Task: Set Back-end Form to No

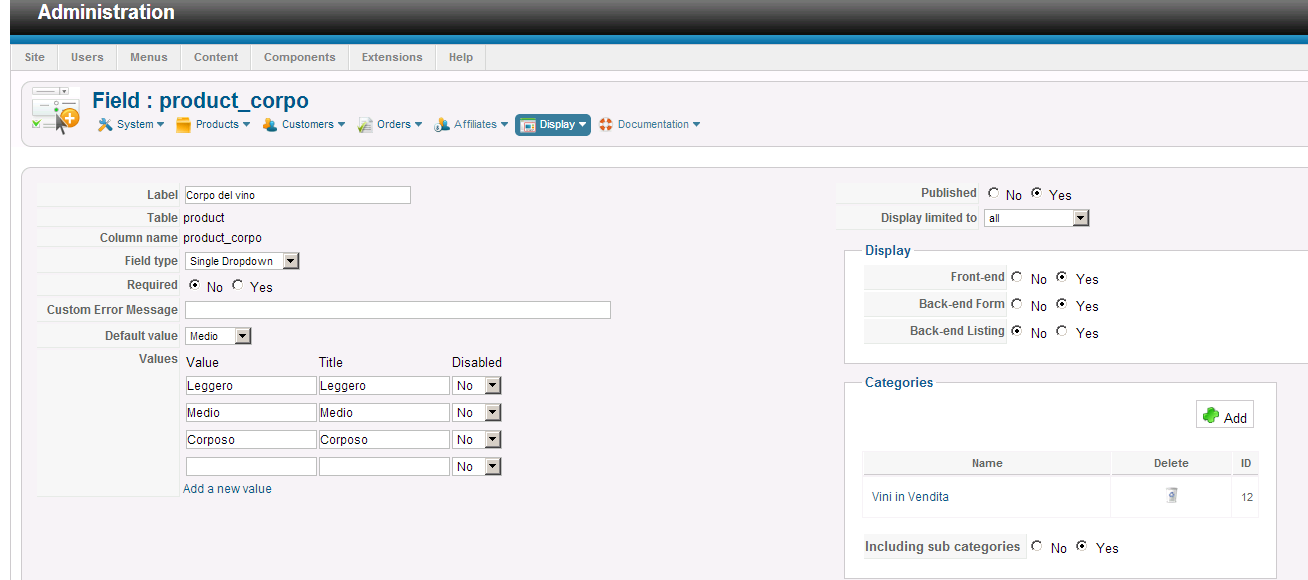Action: click(x=1017, y=304)
